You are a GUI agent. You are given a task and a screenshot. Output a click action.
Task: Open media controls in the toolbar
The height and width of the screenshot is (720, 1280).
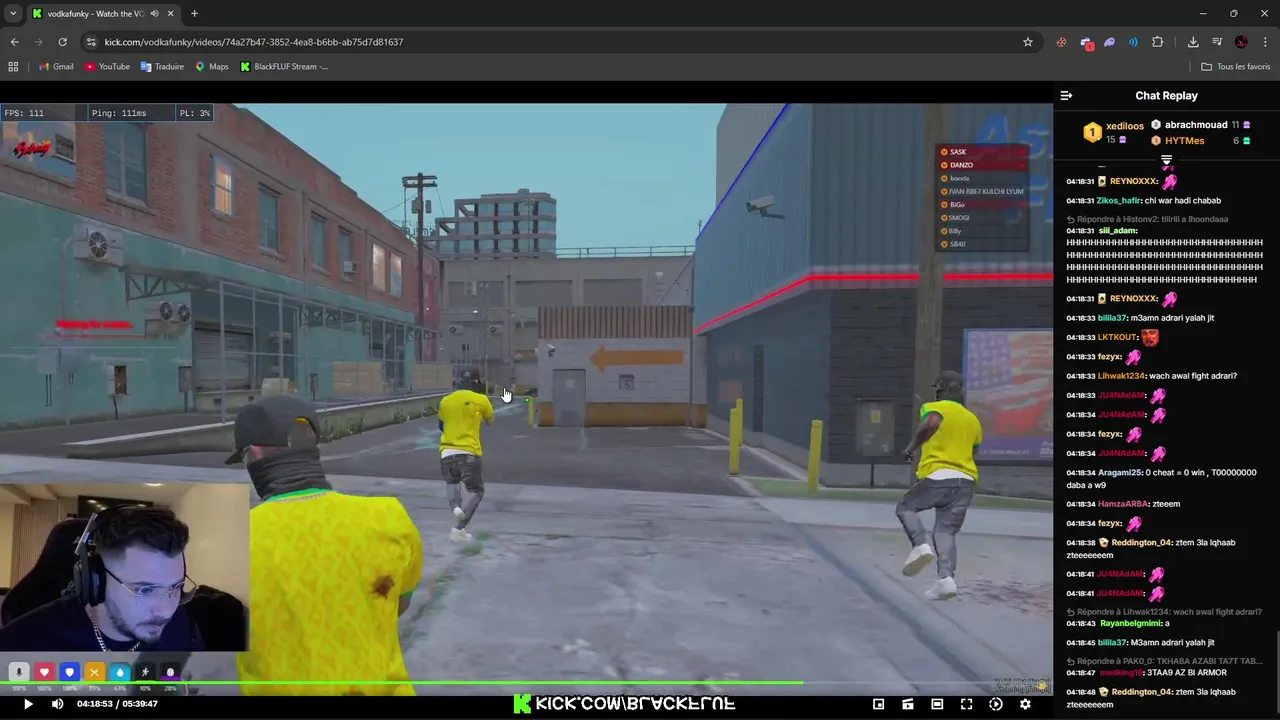pos(1217,42)
